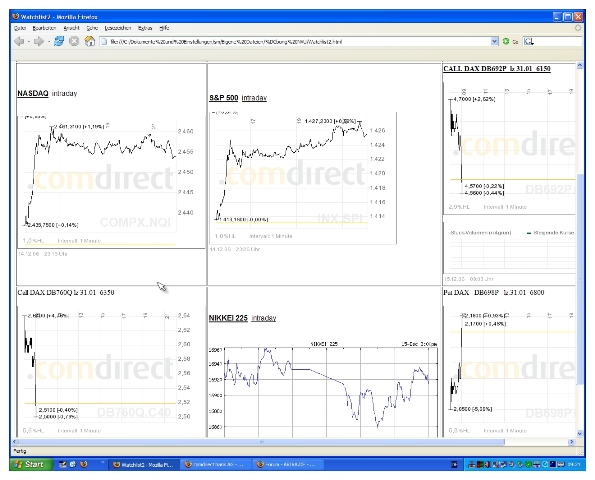This screenshot has width=595, height=480.
Task: Follow the NASDAQ chart title link
Action: pos(33,93)
